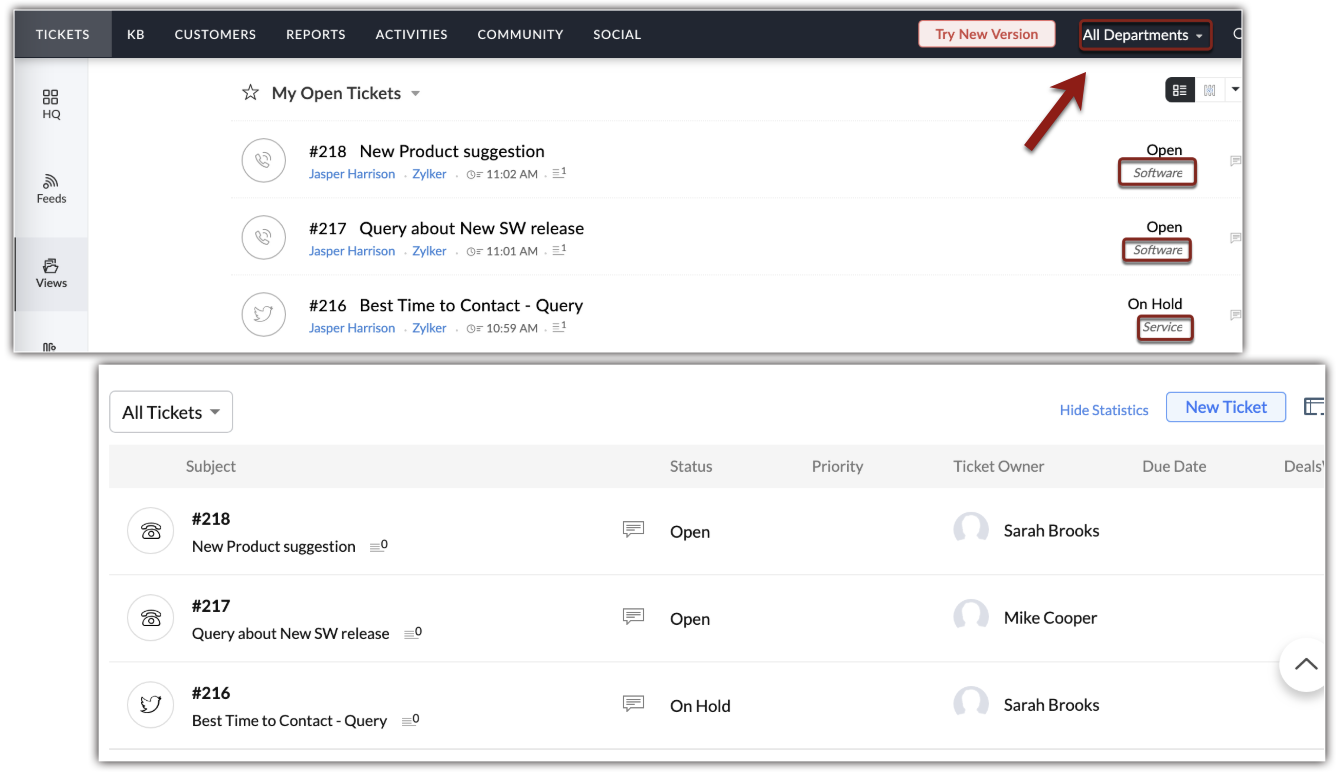This screenshot has width=1338, height=774.
Task: Go to the Customers tab
Action: (x=215, y=34)
